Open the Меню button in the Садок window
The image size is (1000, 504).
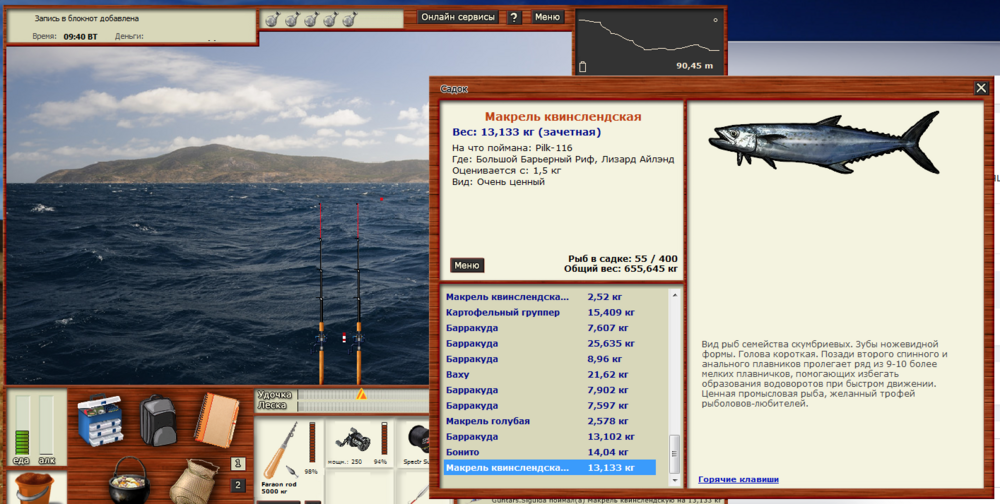[x=467, y=265]
